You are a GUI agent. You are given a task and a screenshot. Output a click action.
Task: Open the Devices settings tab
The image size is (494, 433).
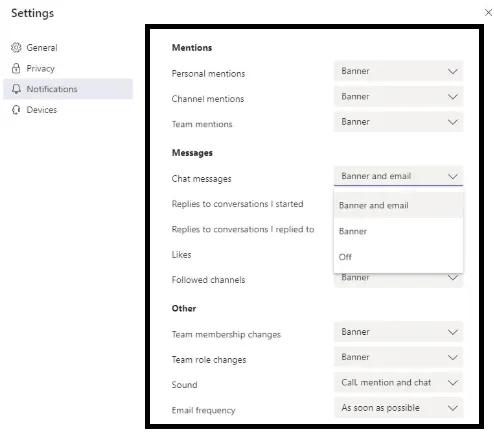pyautogui.click(x=68, y=110)
